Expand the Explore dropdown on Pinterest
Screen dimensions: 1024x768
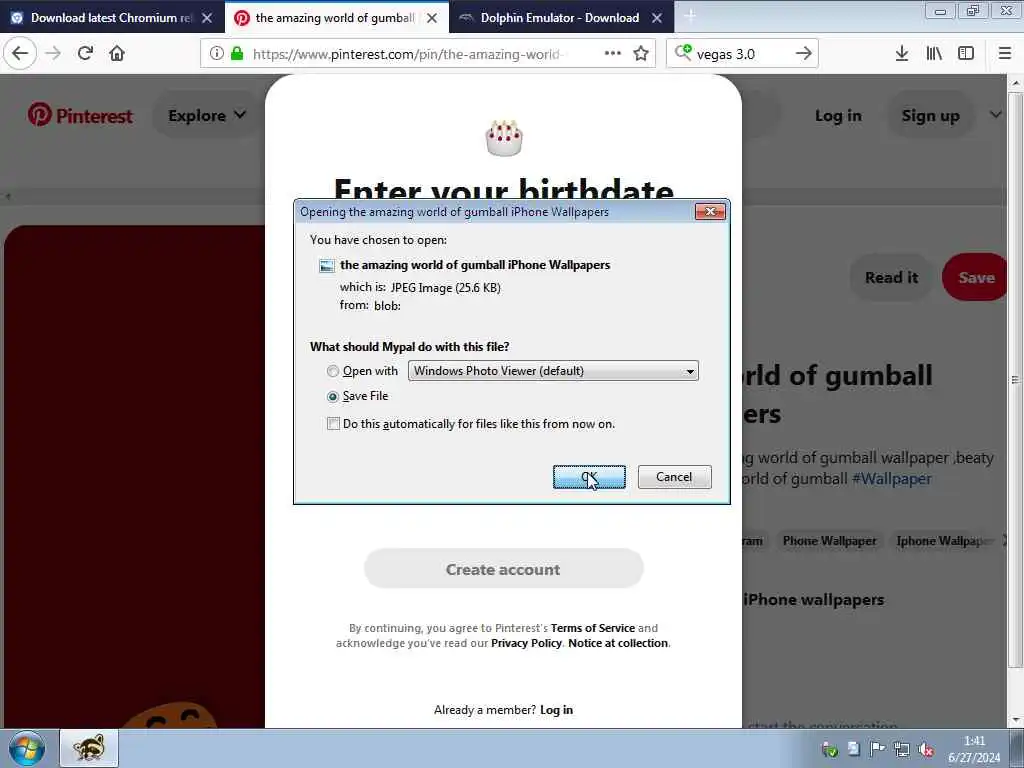click(206, 116)
